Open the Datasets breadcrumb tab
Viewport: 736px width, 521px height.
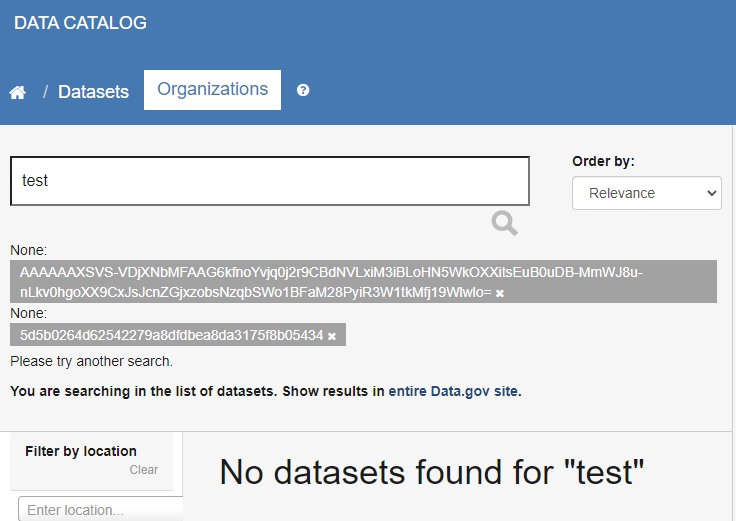coord(93,92)
